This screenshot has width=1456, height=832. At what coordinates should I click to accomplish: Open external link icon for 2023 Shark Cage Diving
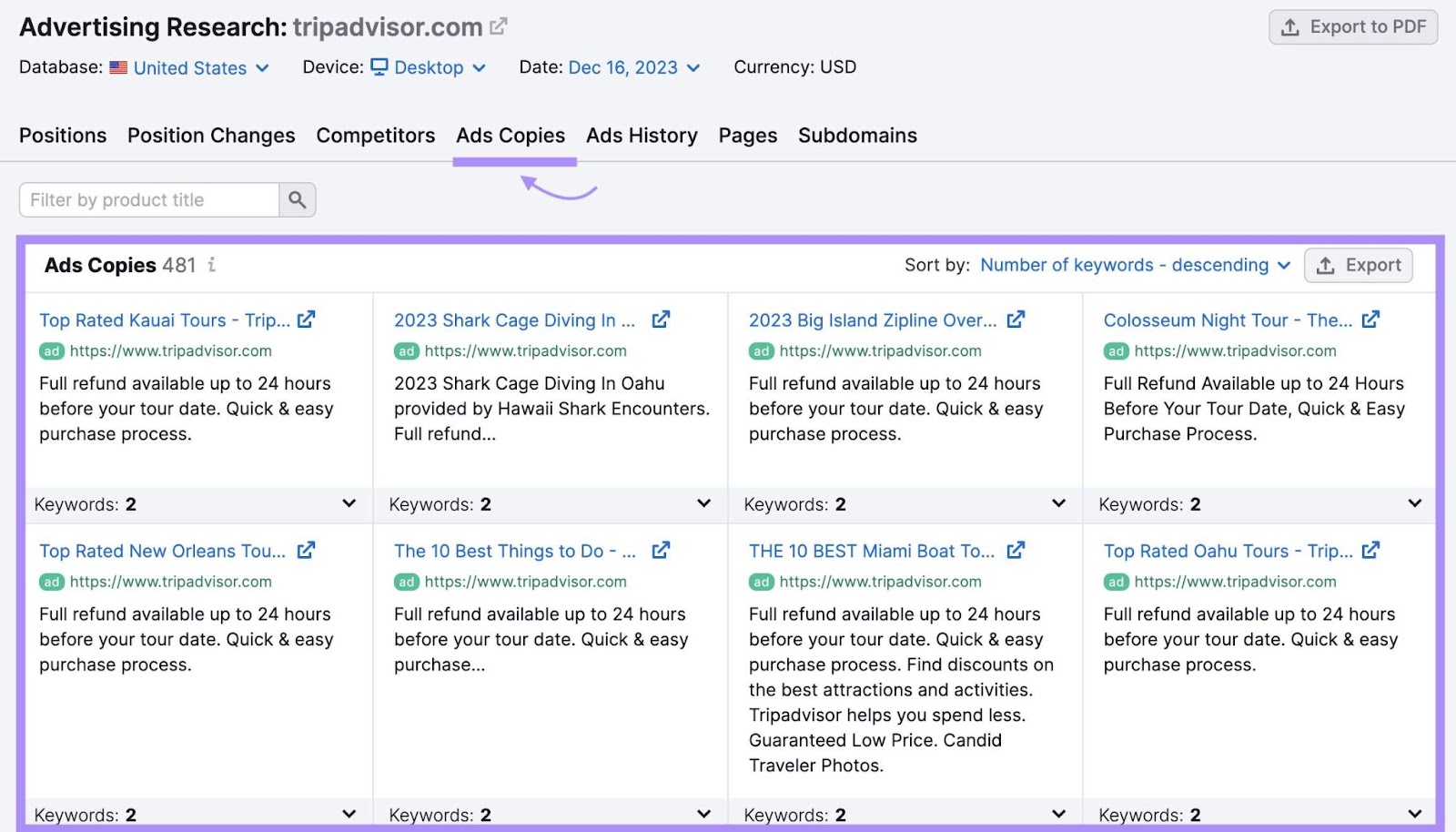click(x=661, y=320)
